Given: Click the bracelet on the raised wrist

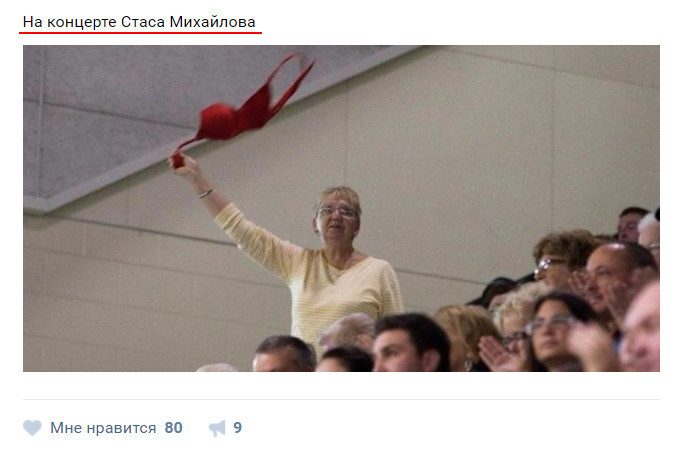Looking at the screenshot, I should (x=205, y=193).
